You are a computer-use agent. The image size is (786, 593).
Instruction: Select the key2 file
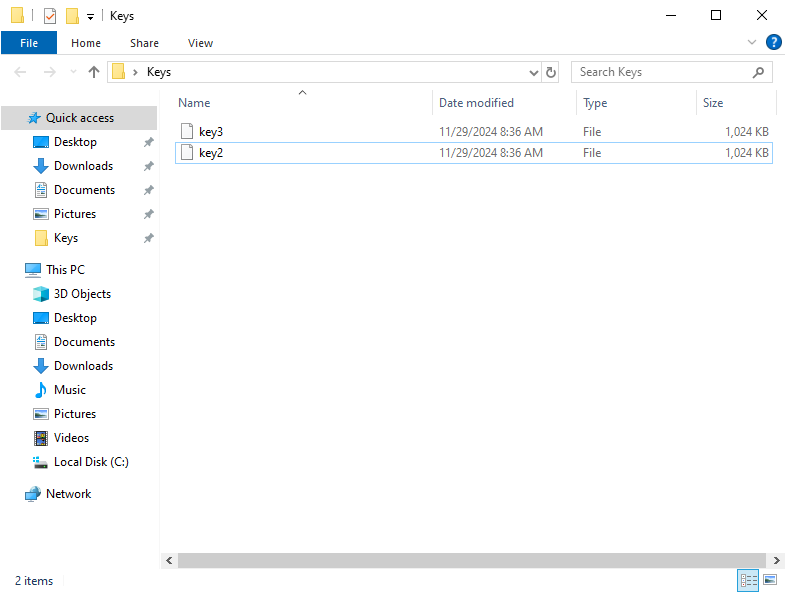(474, 153)
